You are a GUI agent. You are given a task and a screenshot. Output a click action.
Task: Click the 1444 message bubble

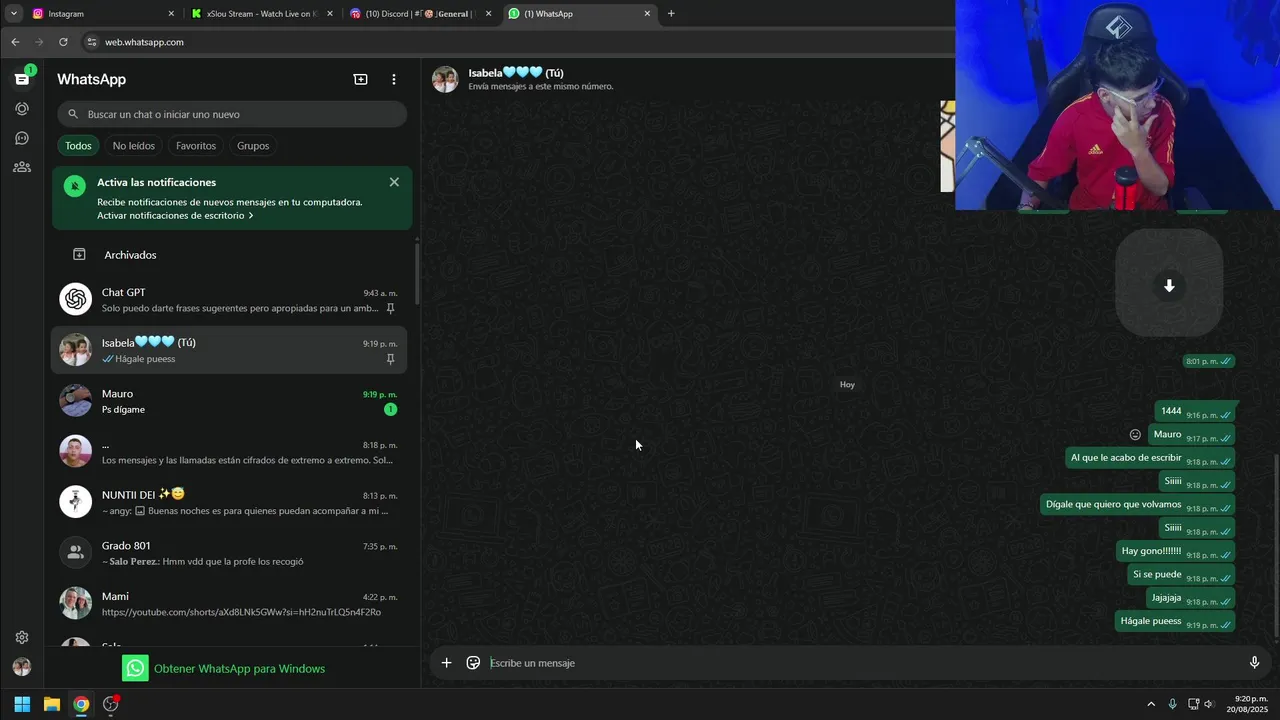(x=1195, y=412)
